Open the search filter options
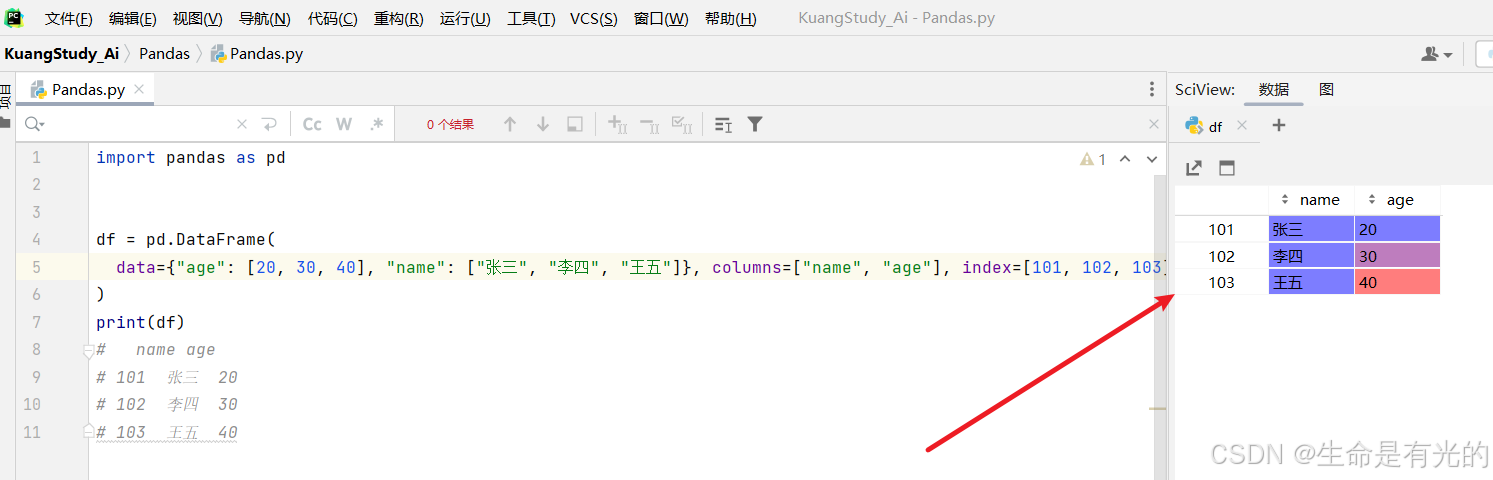This screenshot has width=1493, height=480. pos(755,124)
